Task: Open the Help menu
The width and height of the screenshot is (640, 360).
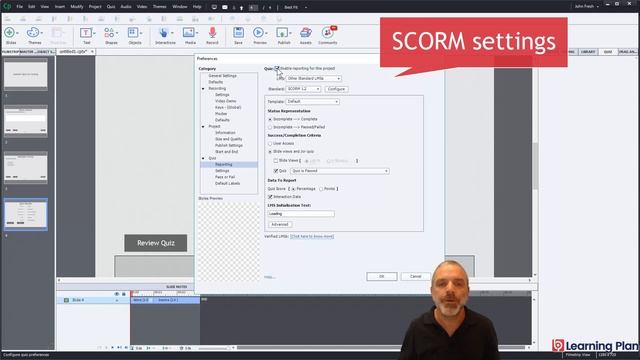Action: click(x=197, y=7)
